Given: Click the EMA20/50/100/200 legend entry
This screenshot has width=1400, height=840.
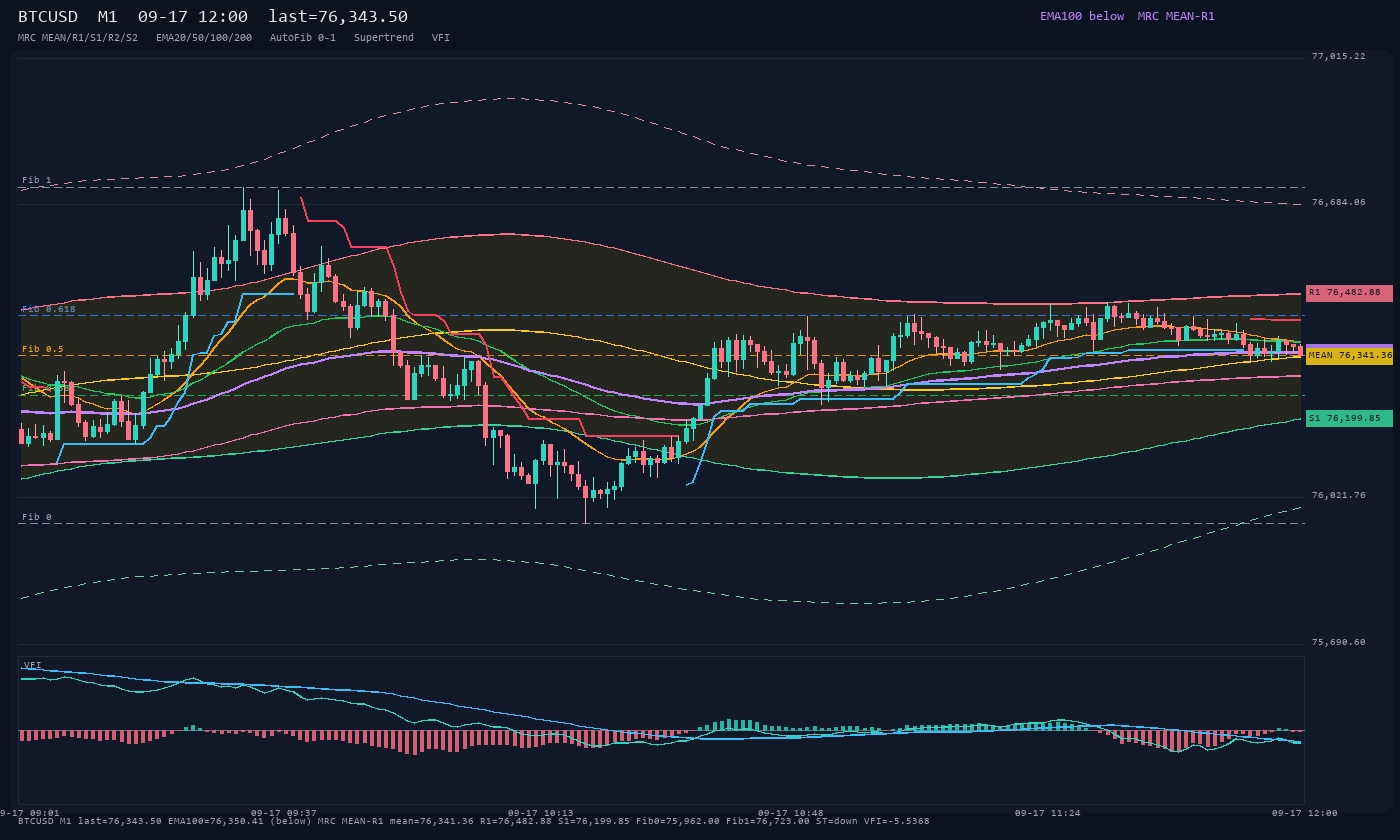Looking at the screenshot, I should coord(204,37).
